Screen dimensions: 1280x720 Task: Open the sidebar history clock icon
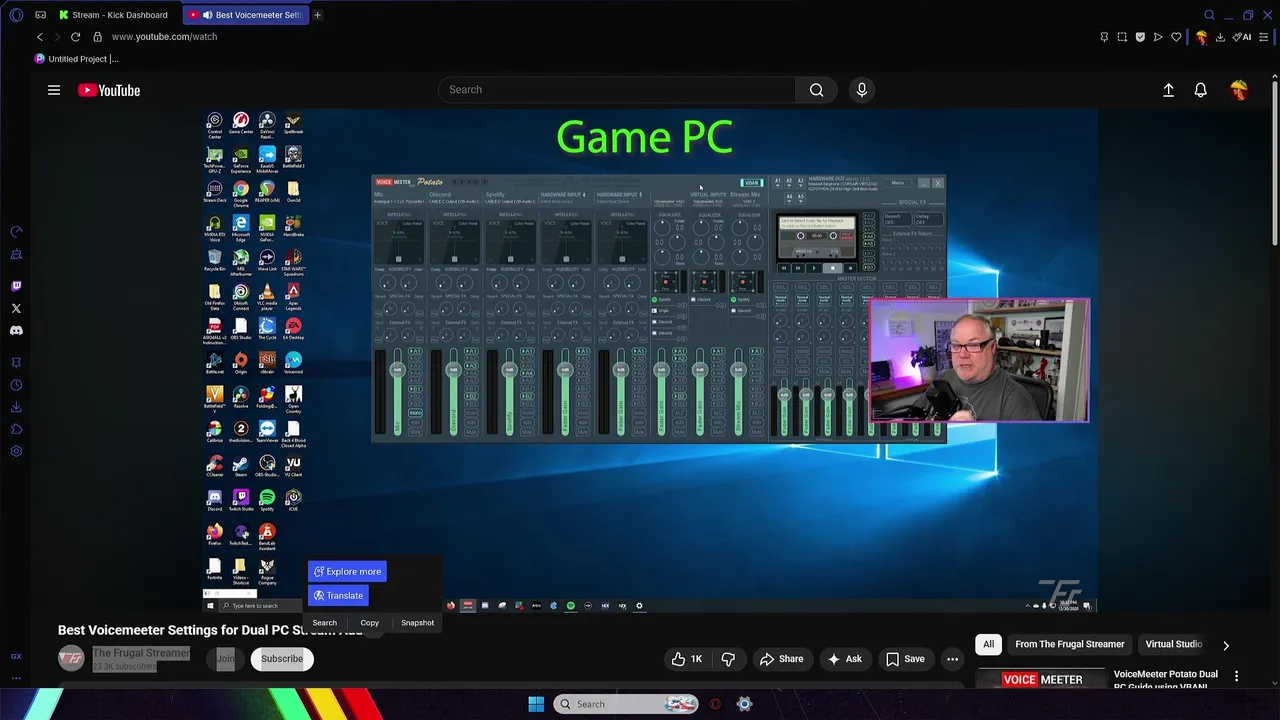[x=16, y=385]
